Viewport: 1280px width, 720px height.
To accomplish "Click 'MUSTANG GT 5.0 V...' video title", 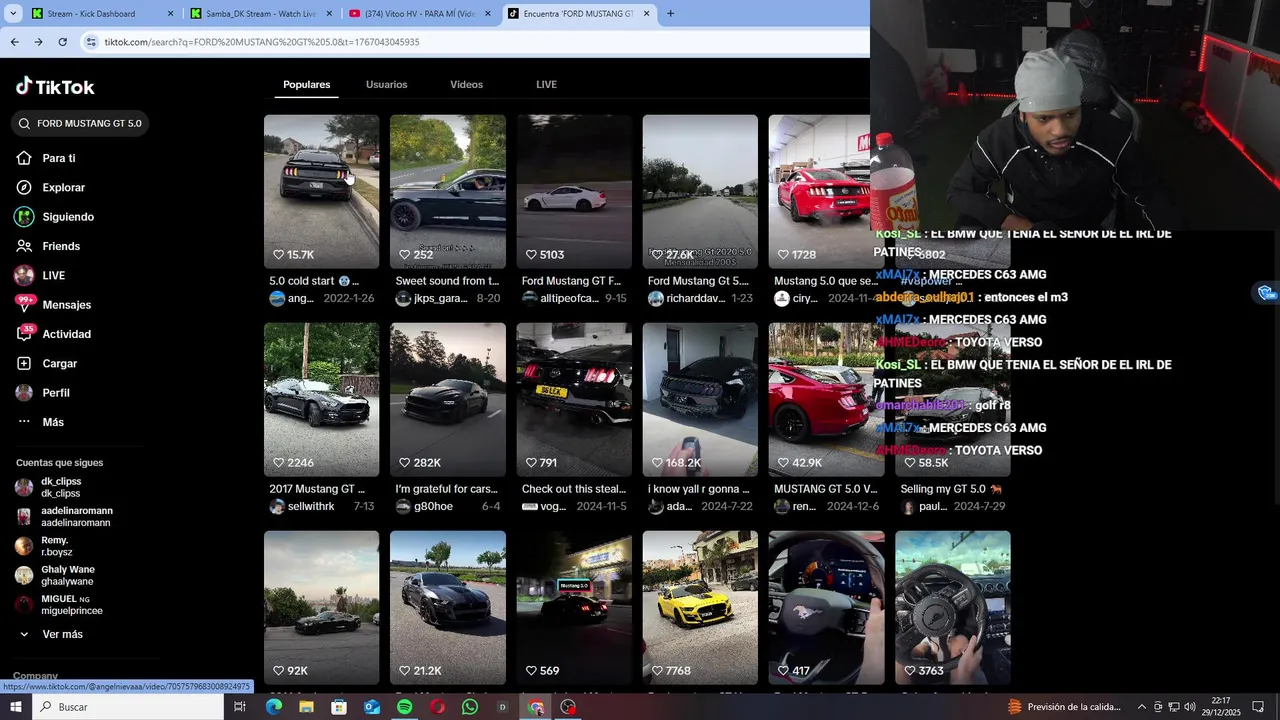I will click(x=825, y=489).
